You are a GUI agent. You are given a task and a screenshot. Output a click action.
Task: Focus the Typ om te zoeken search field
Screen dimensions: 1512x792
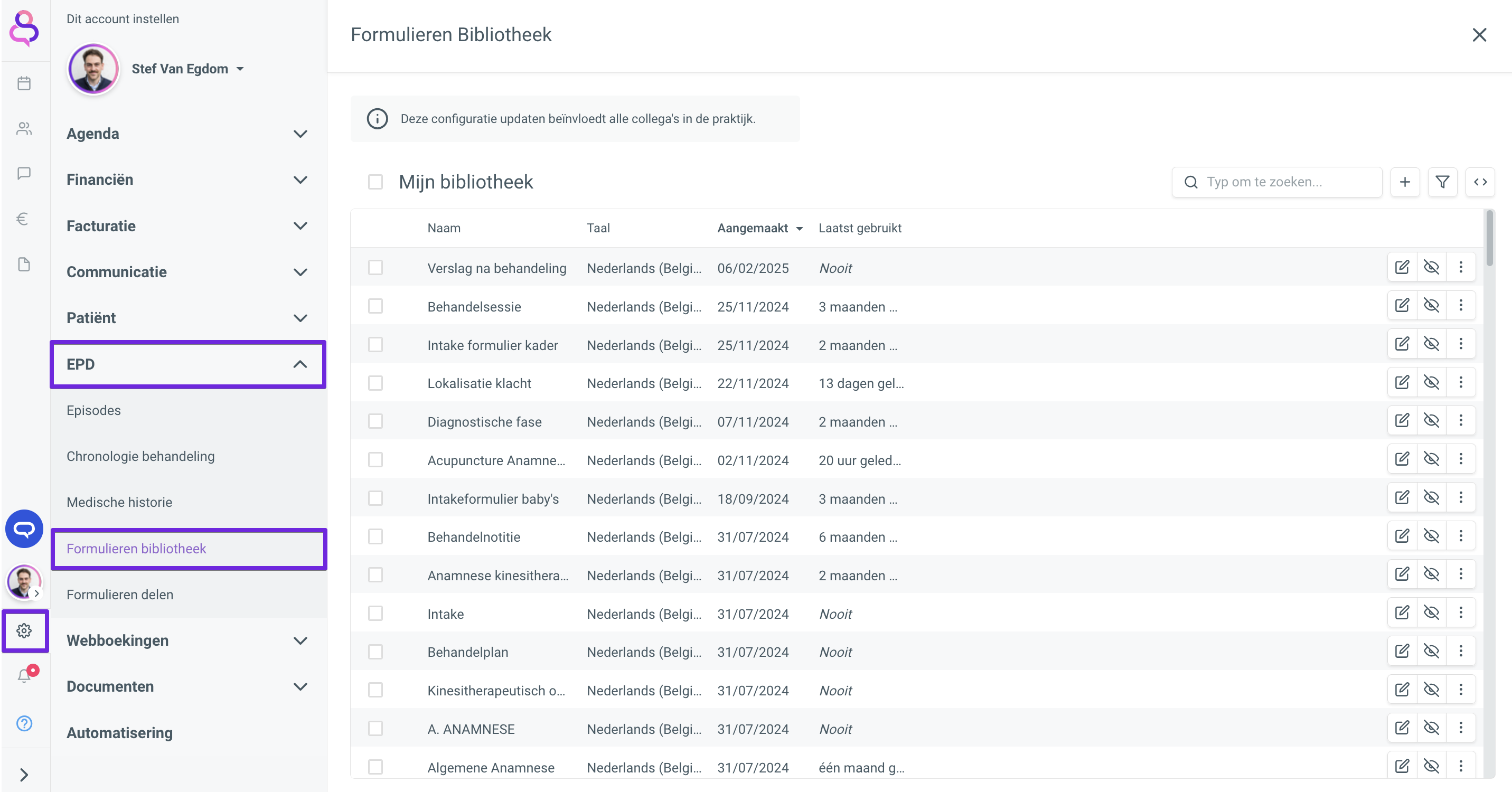(1277, 182)
